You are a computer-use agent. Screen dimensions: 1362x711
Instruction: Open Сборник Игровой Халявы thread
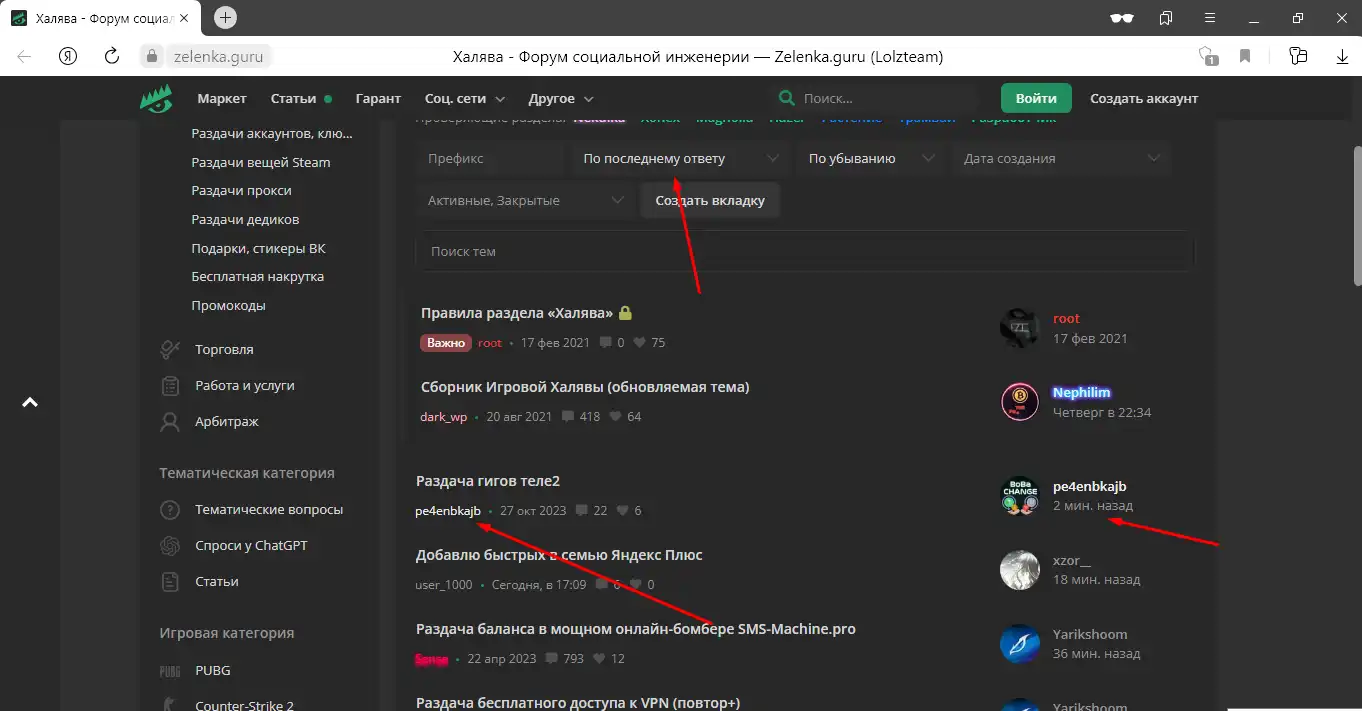(x=585, y=387)
